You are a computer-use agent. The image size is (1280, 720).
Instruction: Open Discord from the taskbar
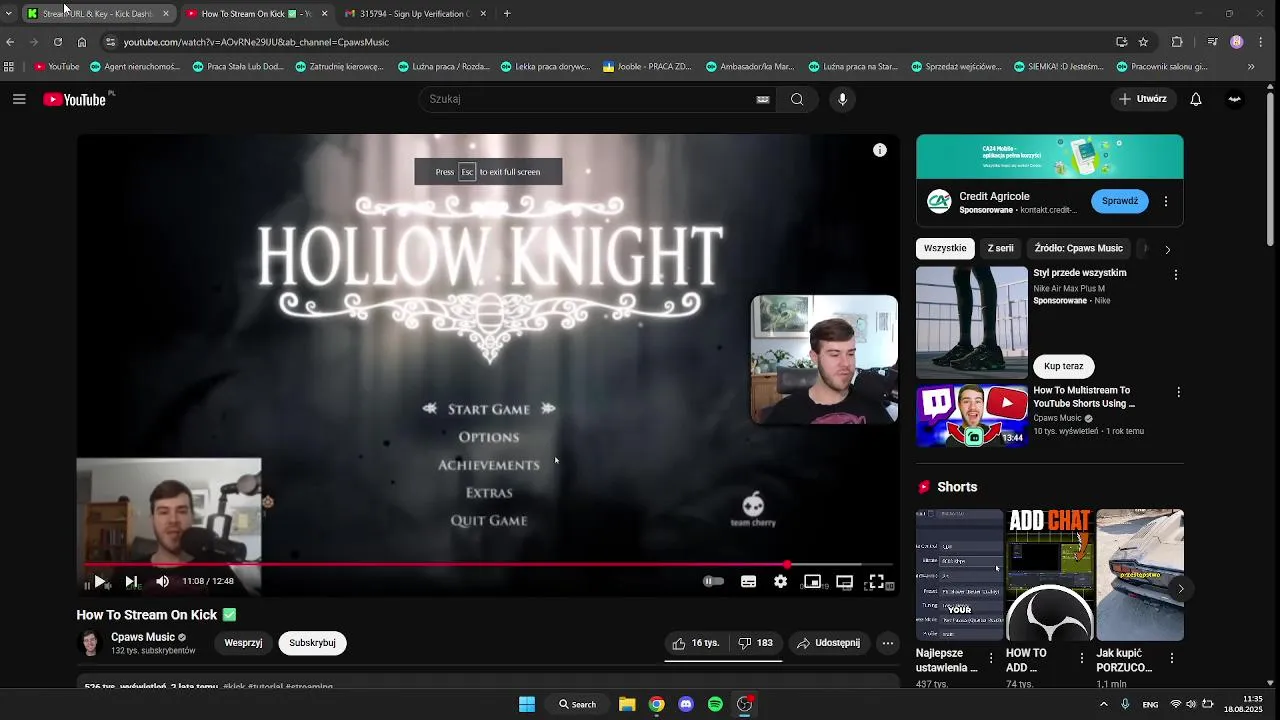(686, 704)
